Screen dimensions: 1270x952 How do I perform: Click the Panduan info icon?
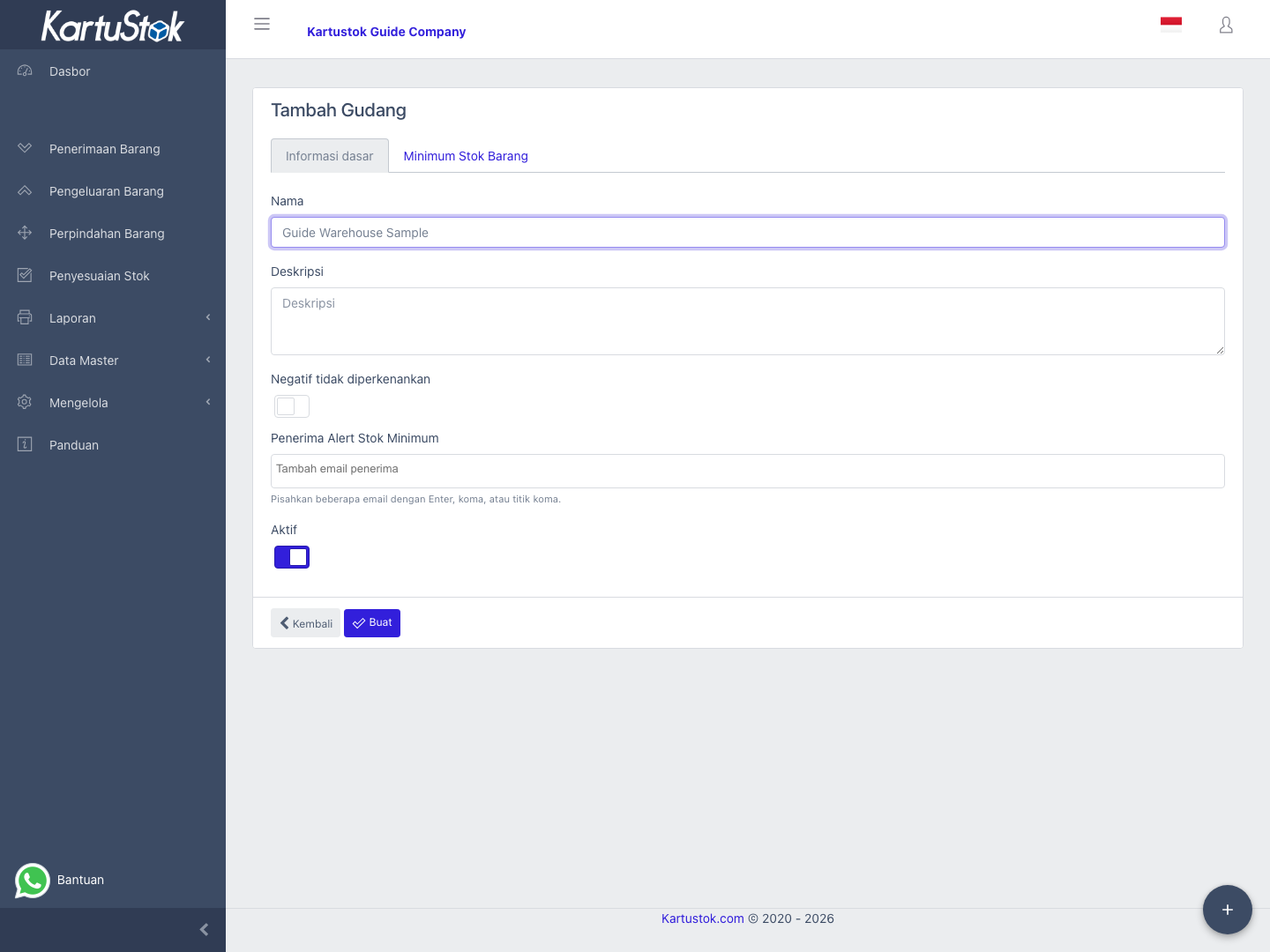[x=25, y=444]
